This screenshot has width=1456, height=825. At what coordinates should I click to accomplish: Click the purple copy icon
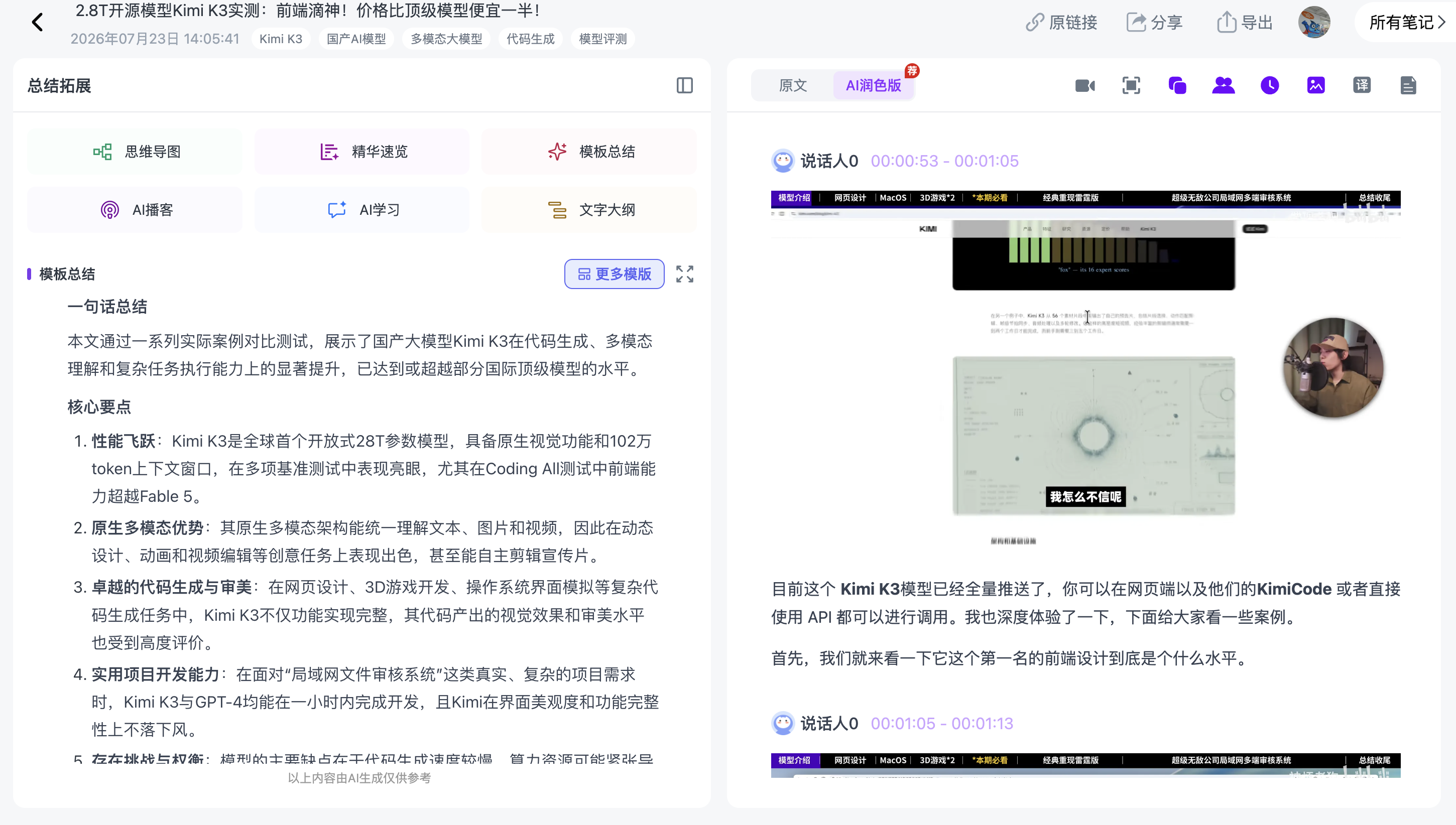click(x=1177, y=85)
